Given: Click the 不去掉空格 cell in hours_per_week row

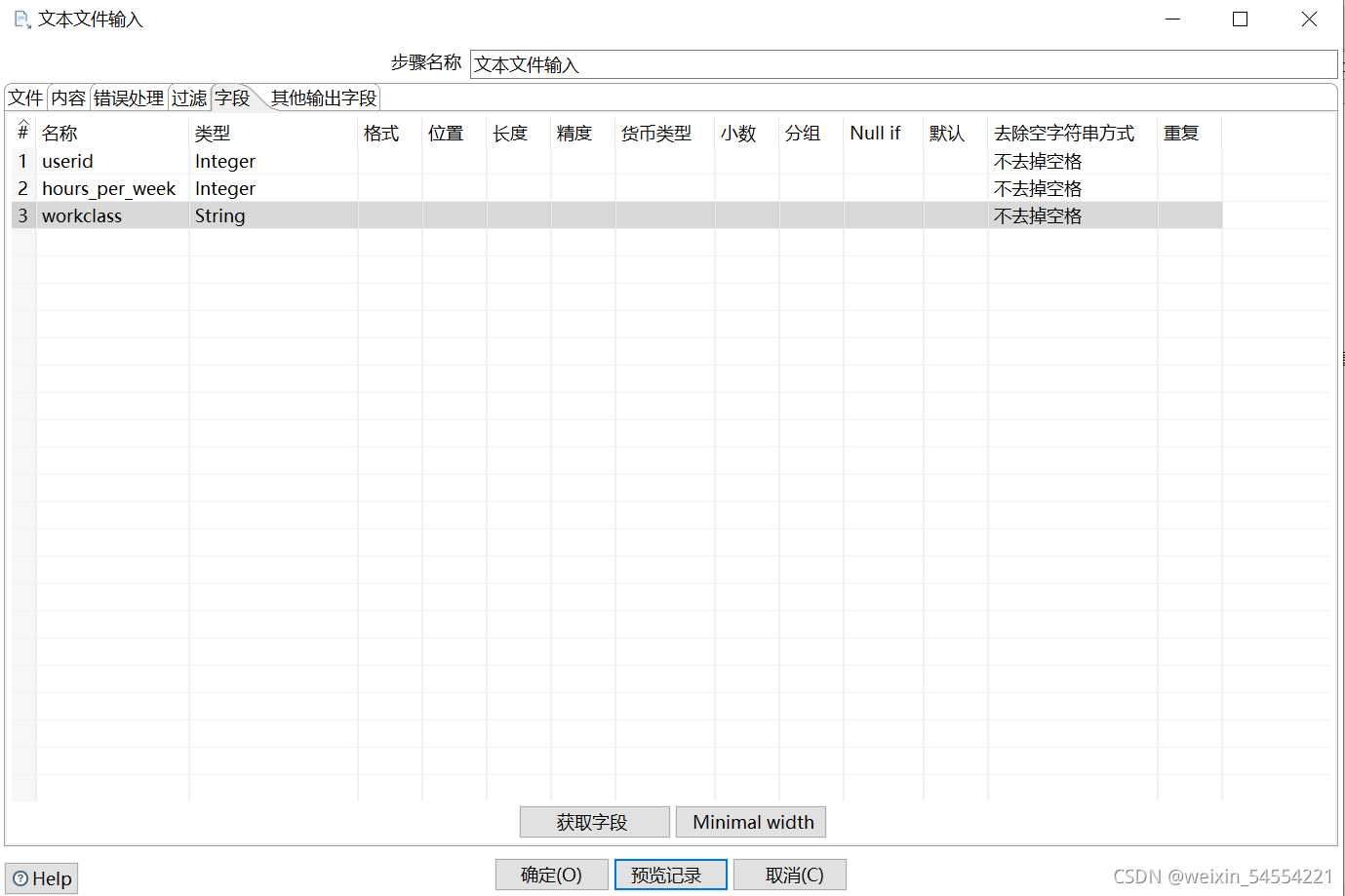Looking at the screenshot, I should coord(1073,188).
